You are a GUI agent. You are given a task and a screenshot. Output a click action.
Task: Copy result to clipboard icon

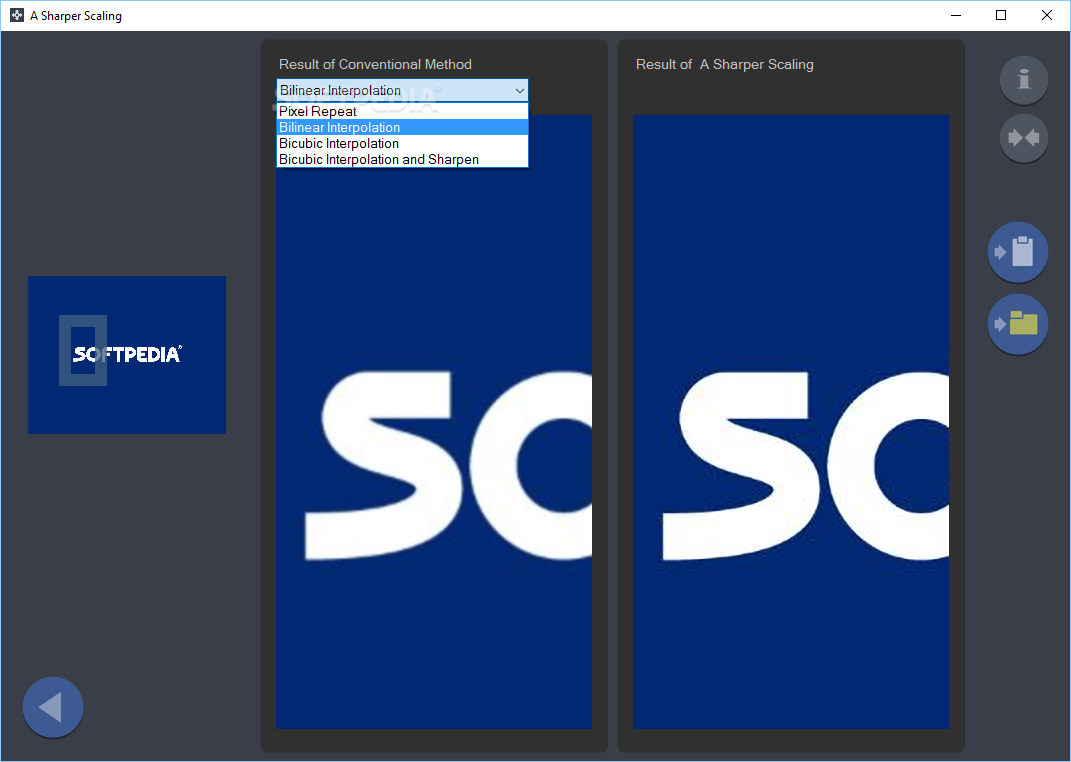click(1018, 252)
